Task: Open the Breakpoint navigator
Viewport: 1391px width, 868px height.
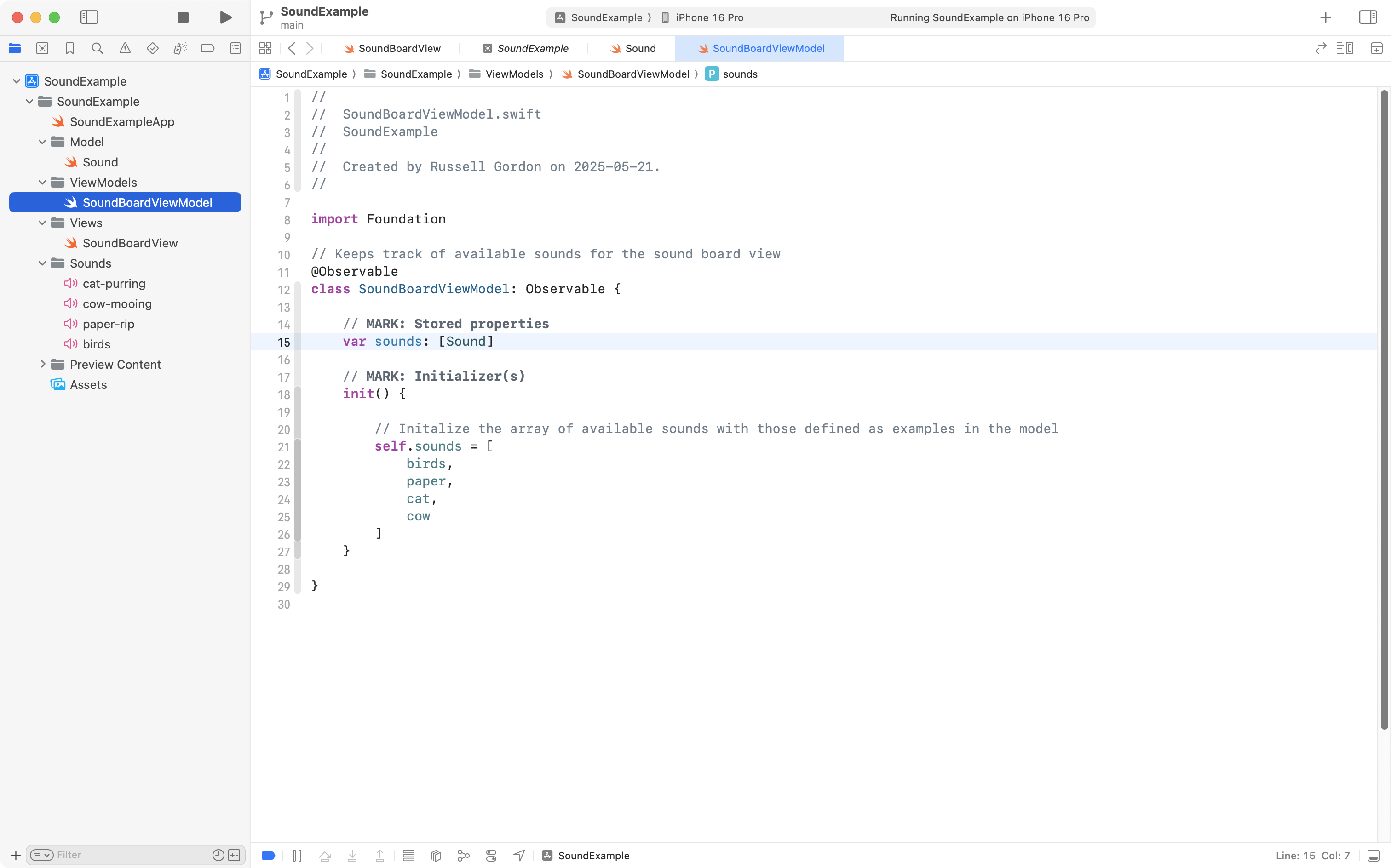Action: pyautogui.click(x=207, y=48)
